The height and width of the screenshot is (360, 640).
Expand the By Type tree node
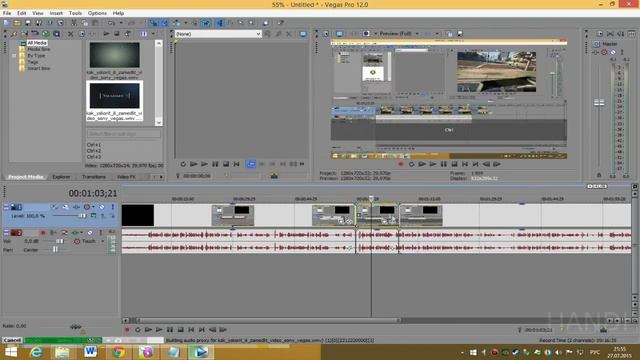coord(14,56)
